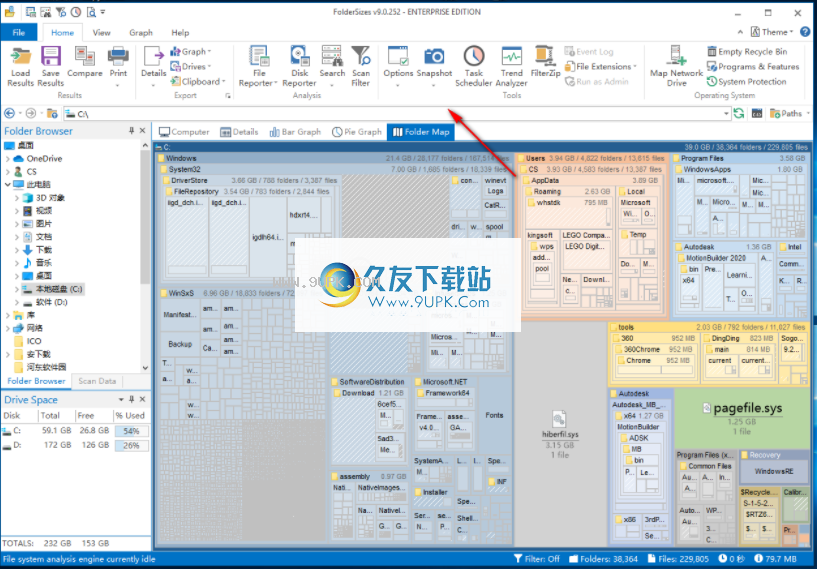Expand the OneDrive tree node

(x=8, y=159)
